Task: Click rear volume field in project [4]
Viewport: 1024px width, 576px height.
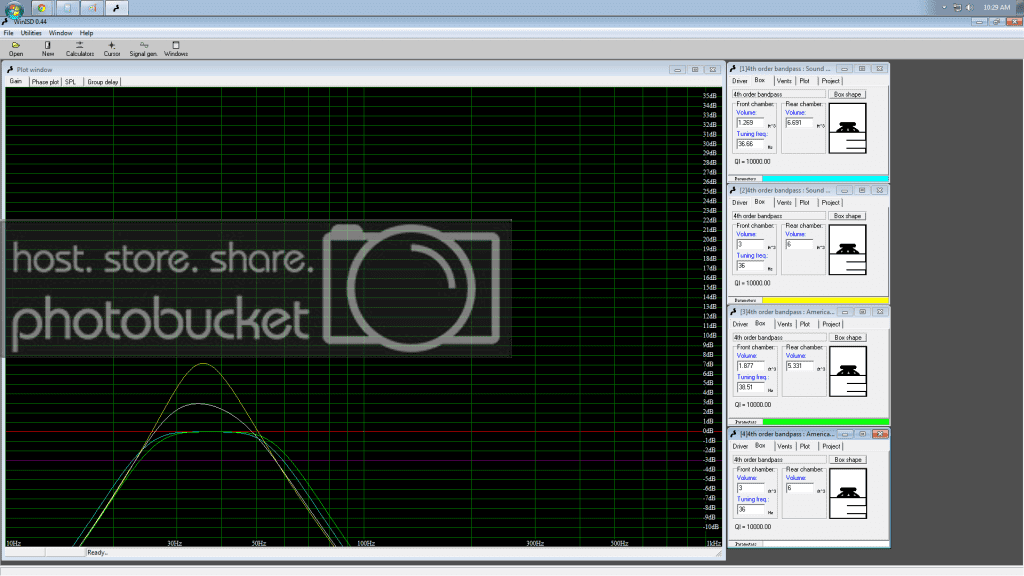Action: (799, 488)
